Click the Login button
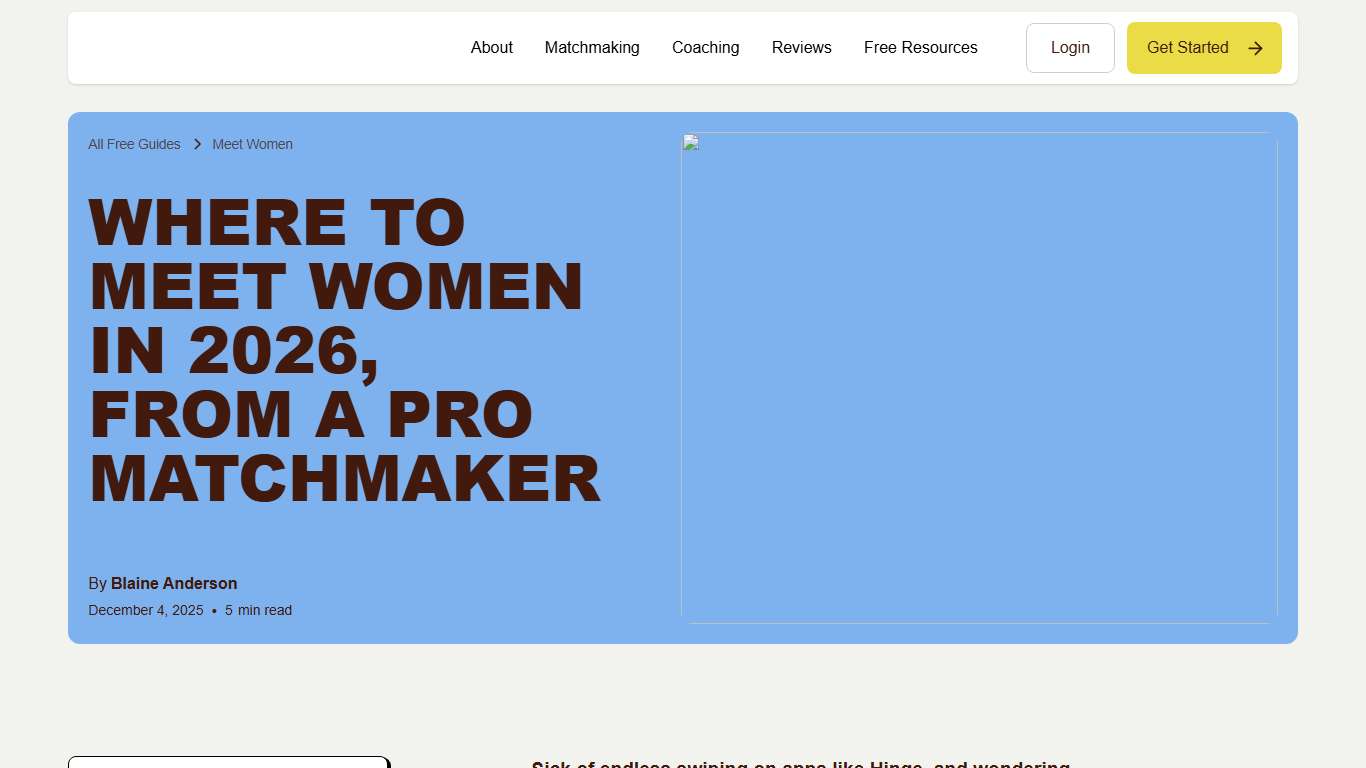Viewport: 1366px width, 768px height. [1070, 47]
